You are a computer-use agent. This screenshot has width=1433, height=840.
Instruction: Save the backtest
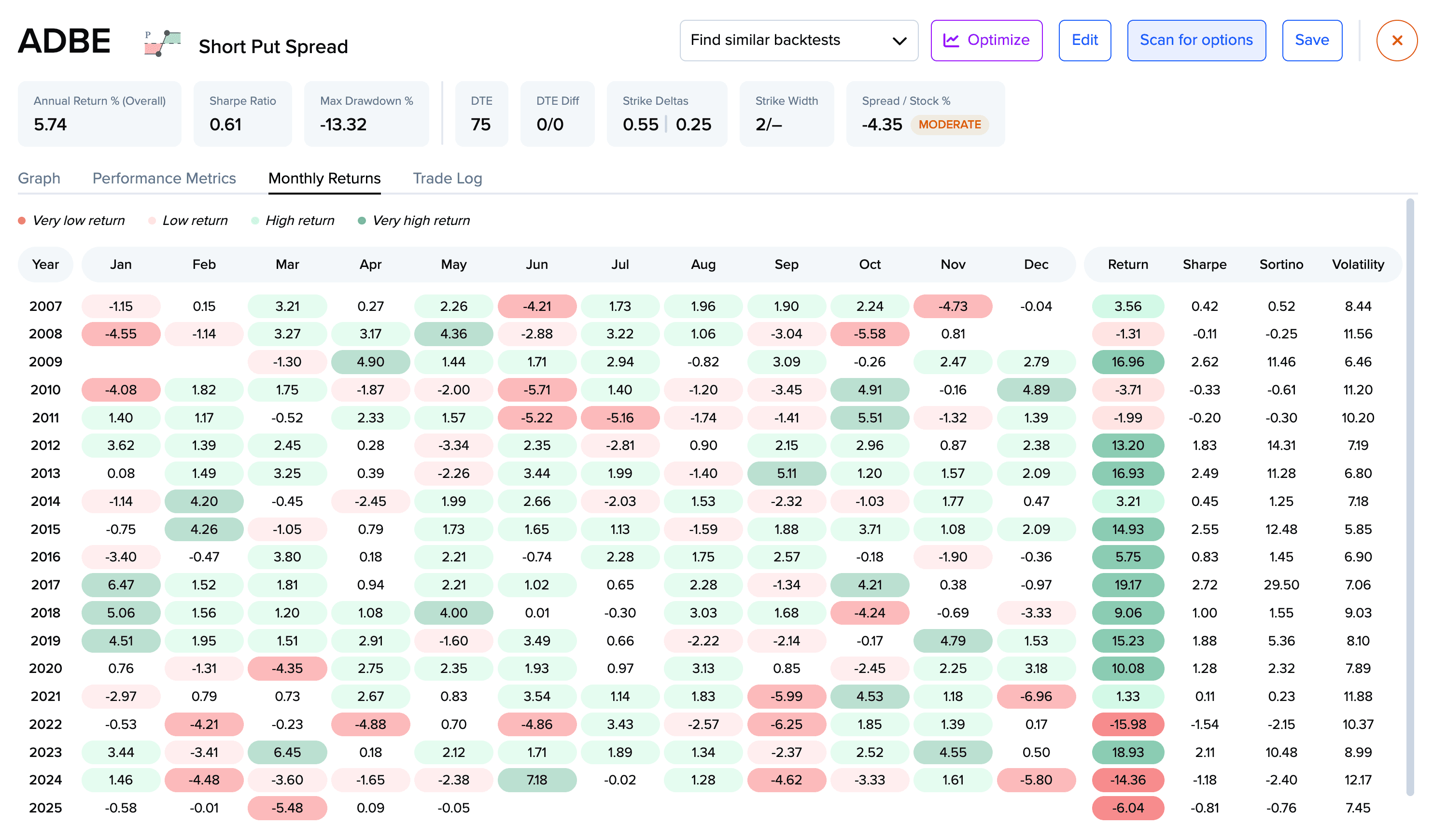click(1312, 41)
